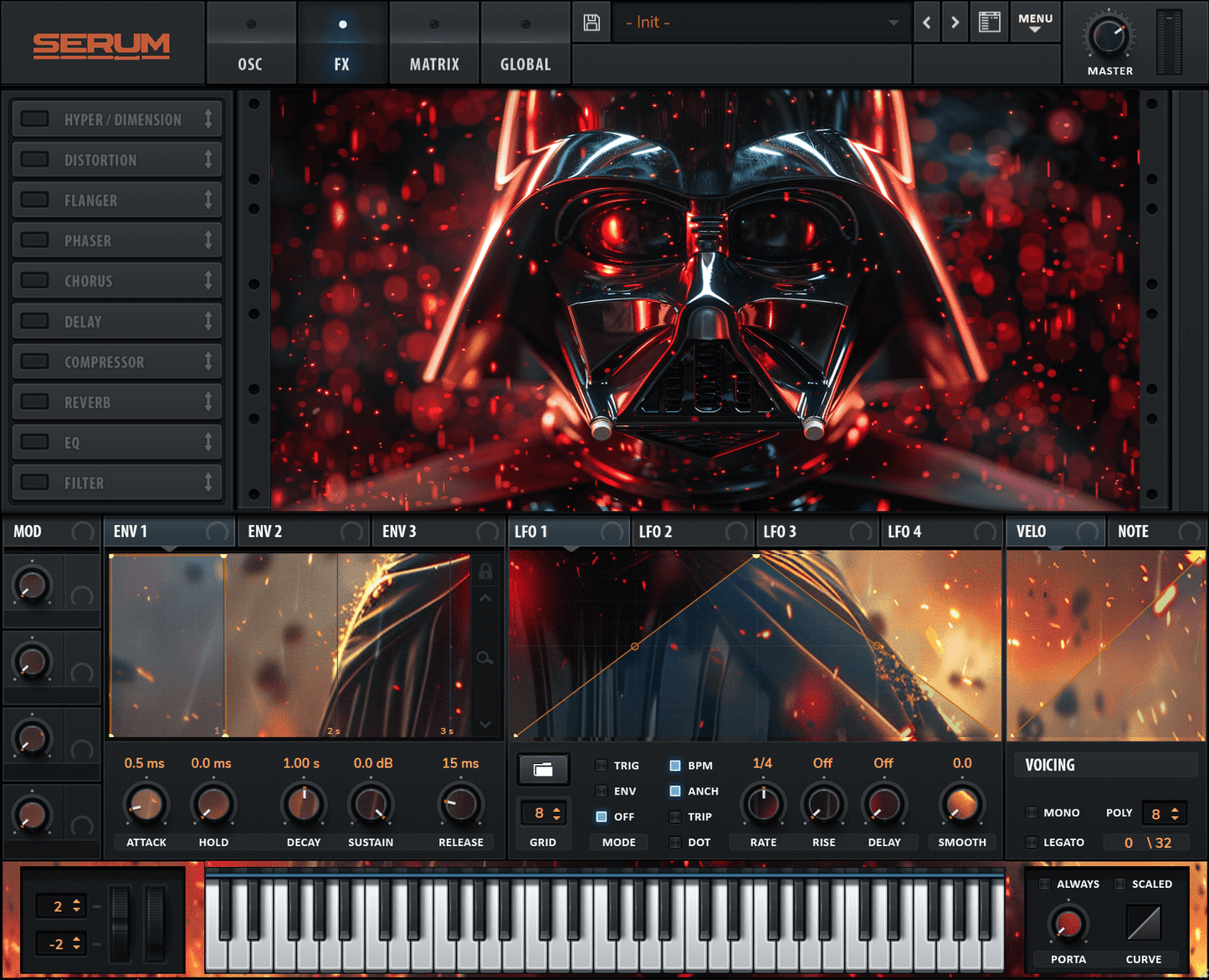Image resolution: width=1209 pixels, height=980 pixels.
Task: Select the ENV 2 tab
Action: [x=305, y=531]
